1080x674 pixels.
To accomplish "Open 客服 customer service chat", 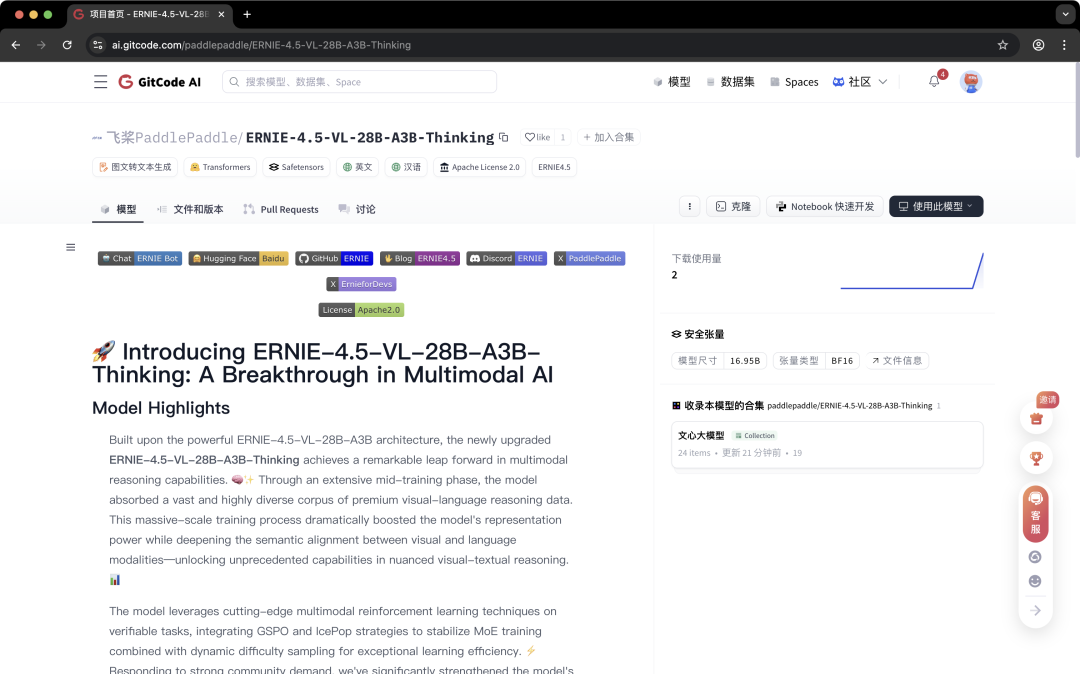I will 1035,514.
